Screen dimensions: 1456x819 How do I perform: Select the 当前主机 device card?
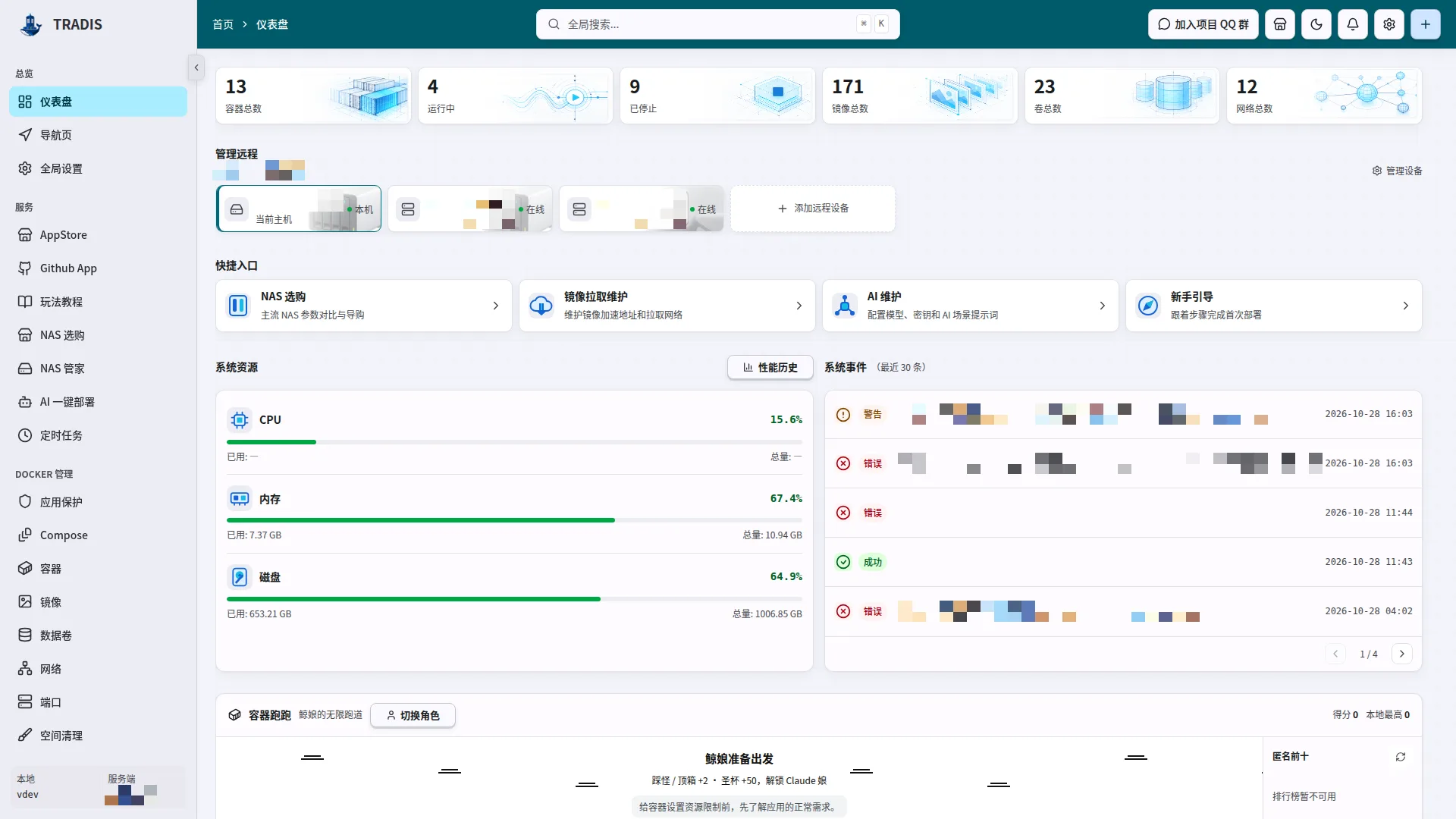pyautogui.click(x=299, y=209)
